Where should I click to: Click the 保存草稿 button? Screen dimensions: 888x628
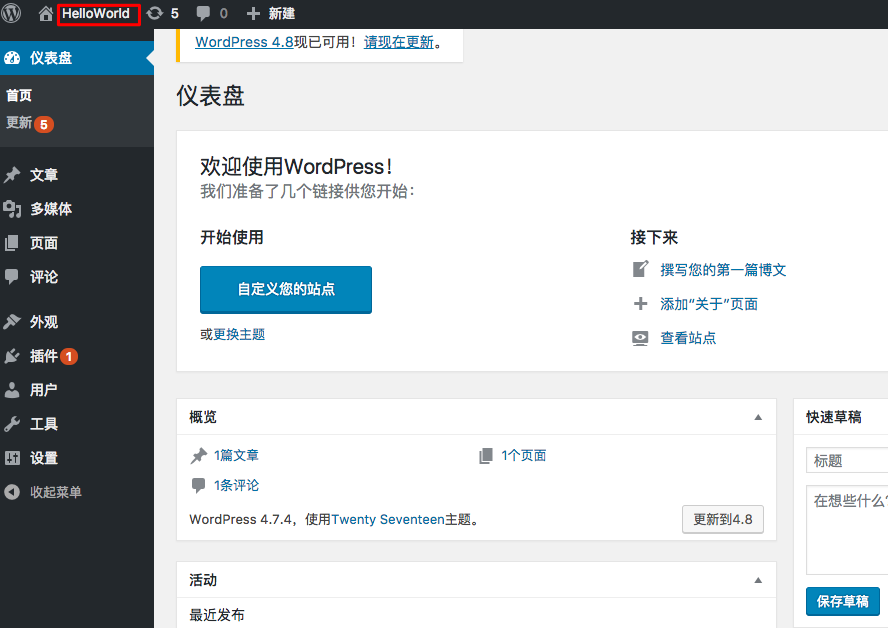(x=843, y=601)
